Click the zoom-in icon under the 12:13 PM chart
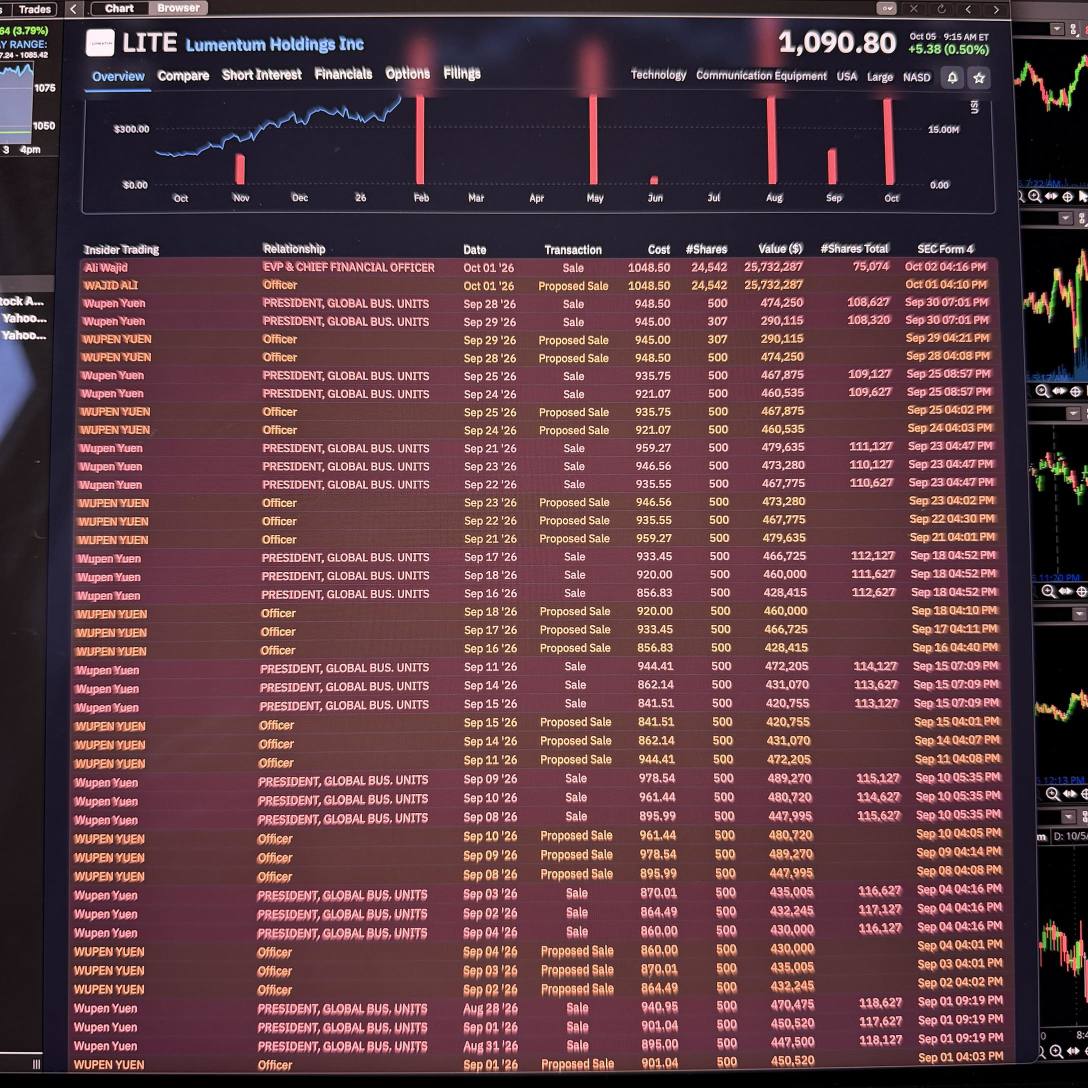This screenshot has height=1088, width=1088. (x=1053, y=794)
